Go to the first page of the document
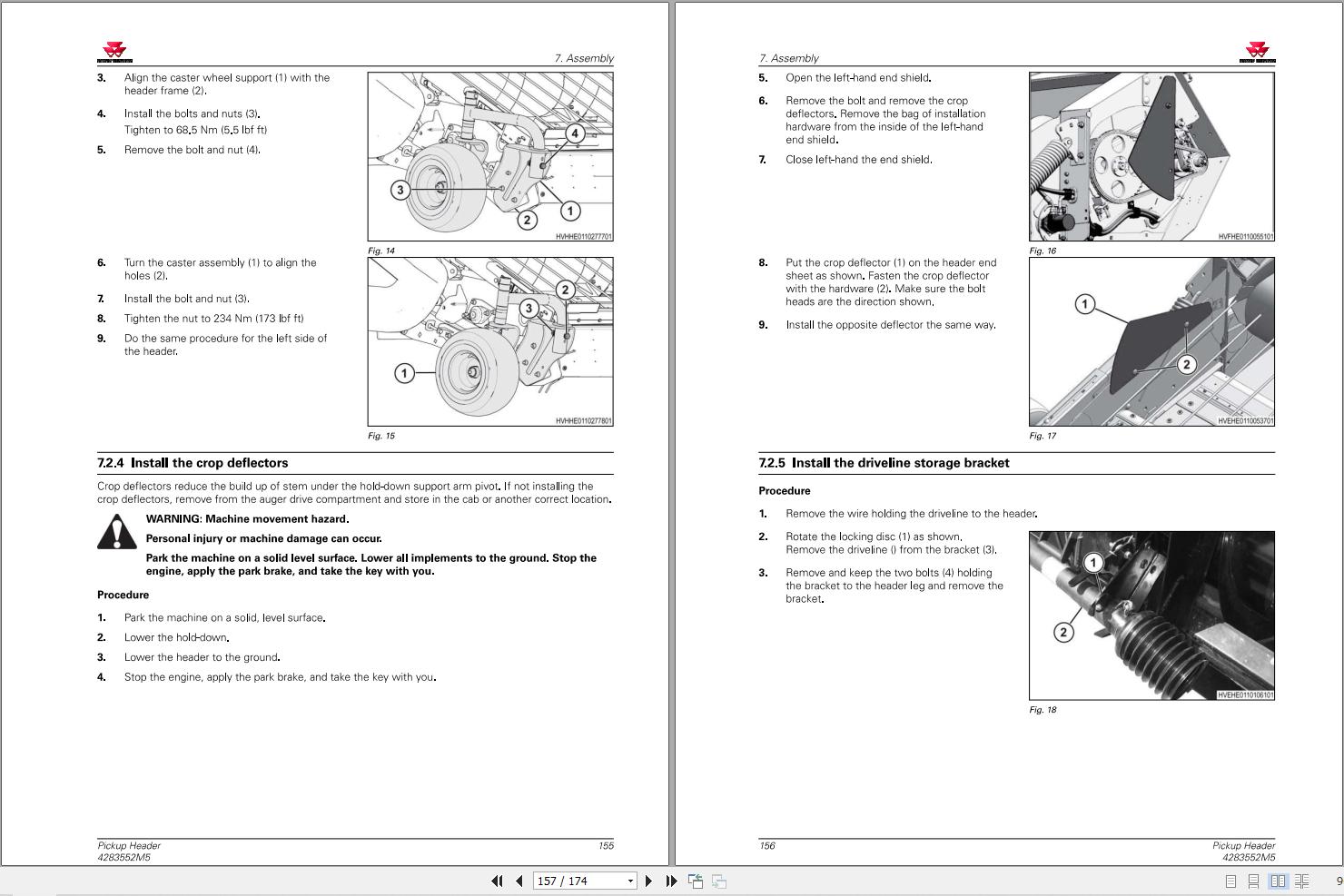 [497, 881]
